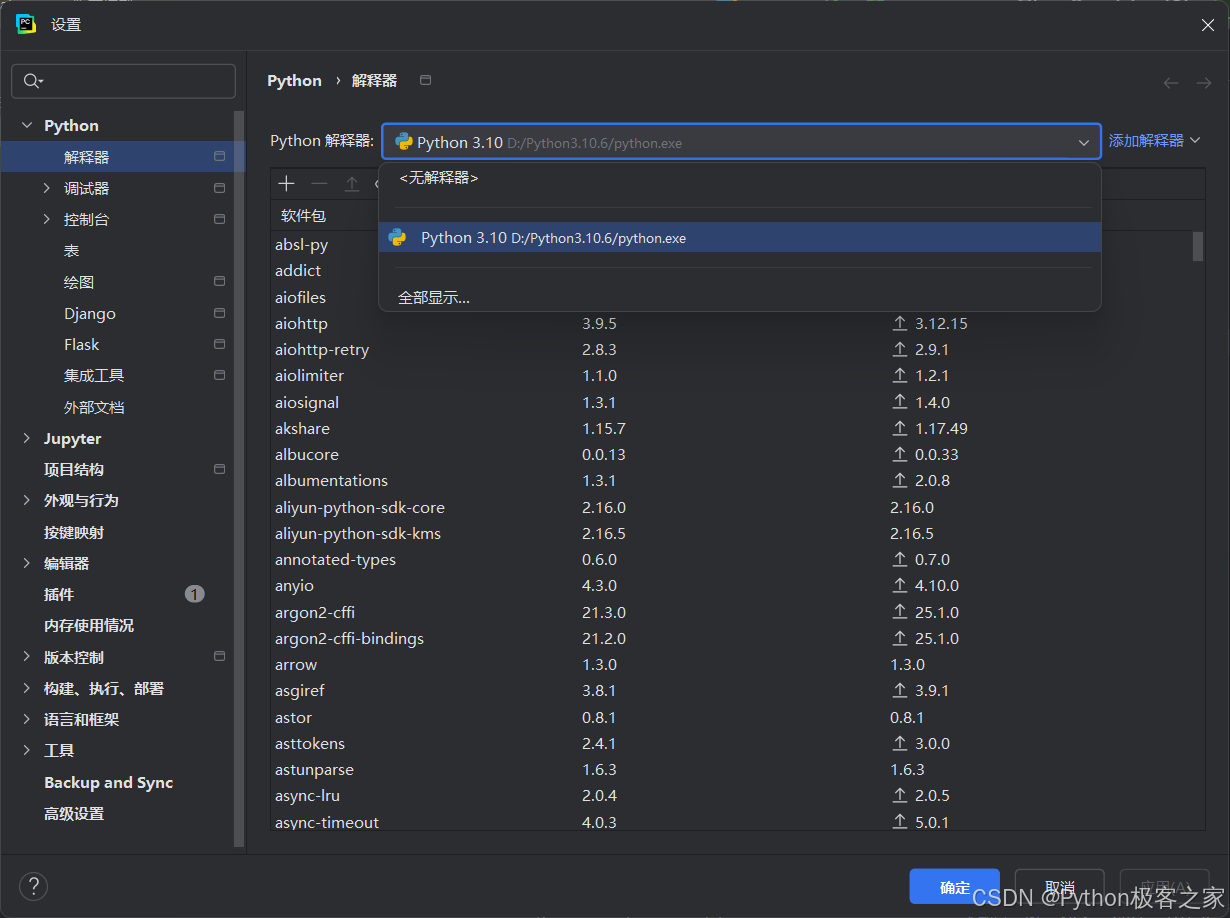The width and height of the screenshot is (1230, 918).
Task: Click project-level icon on 控制台 row
Action: (x=219, y=219)
